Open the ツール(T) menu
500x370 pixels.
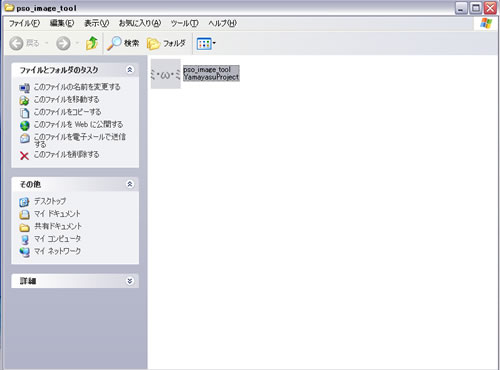184,23
